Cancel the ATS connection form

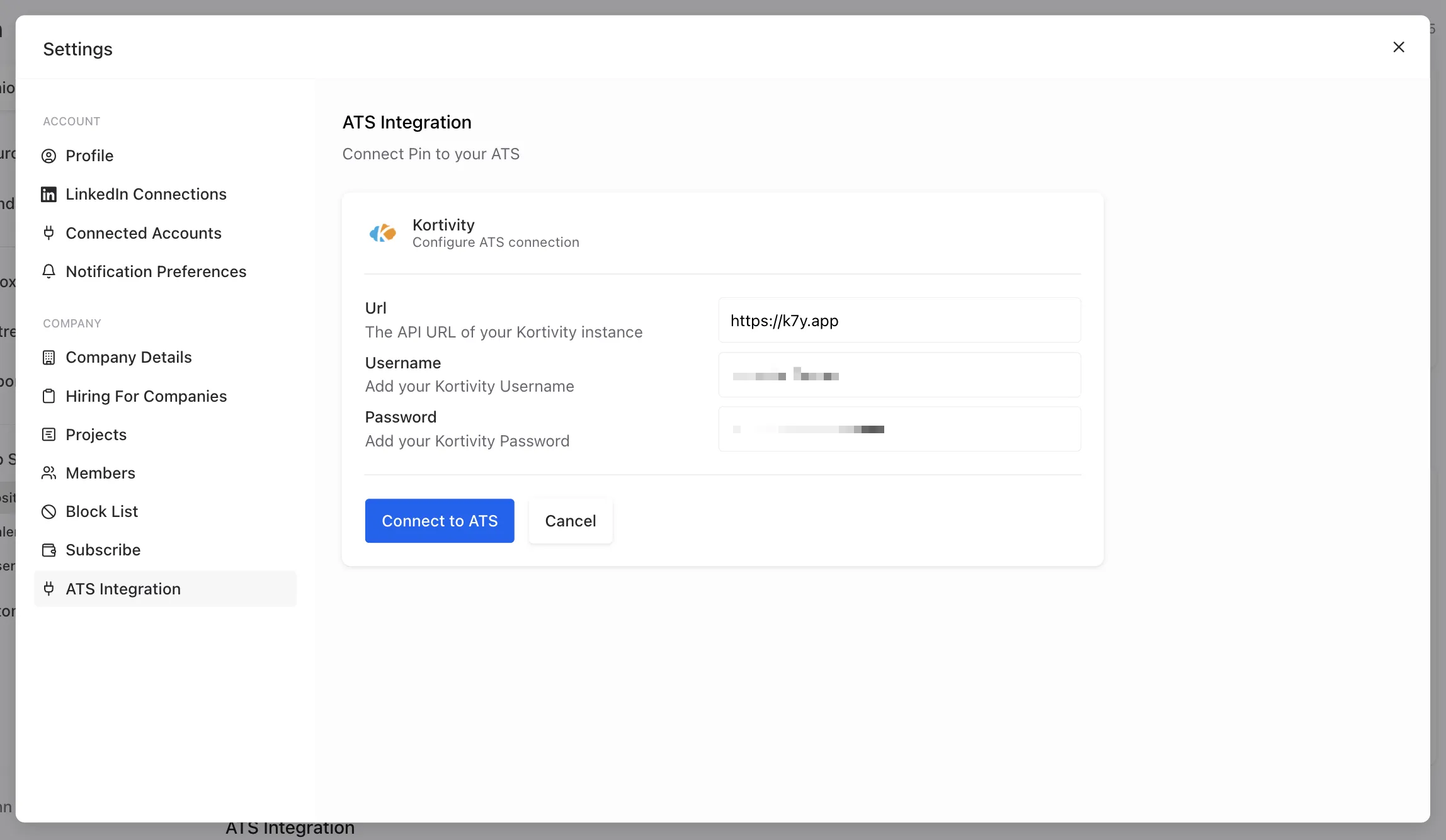point(571,521)
